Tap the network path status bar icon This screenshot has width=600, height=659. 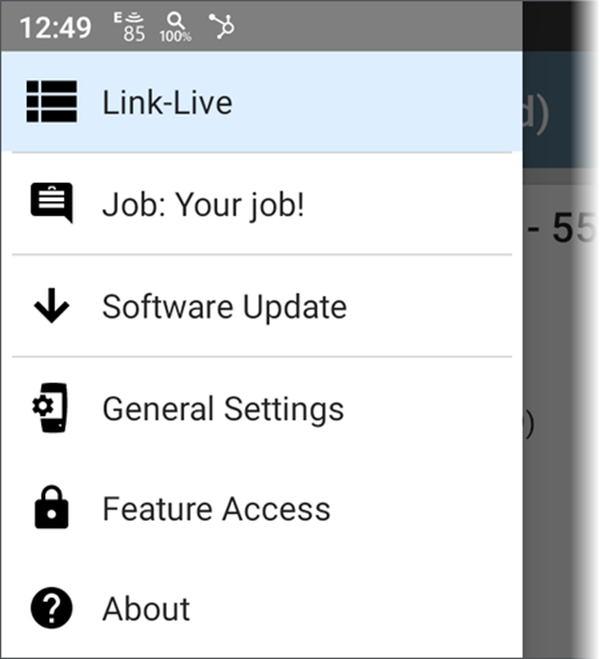222,26
